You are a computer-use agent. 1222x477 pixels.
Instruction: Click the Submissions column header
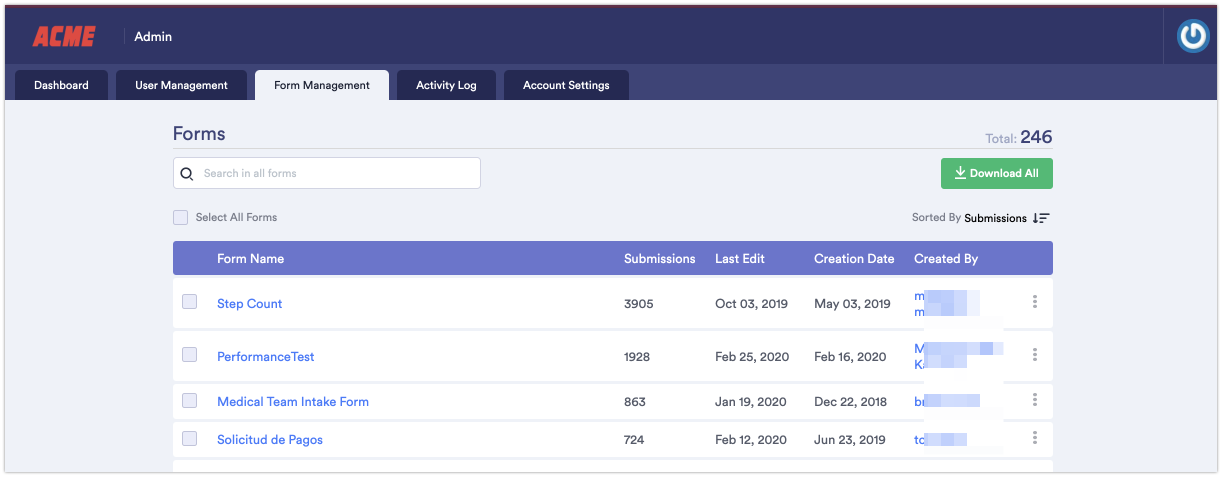click(659, 259)
